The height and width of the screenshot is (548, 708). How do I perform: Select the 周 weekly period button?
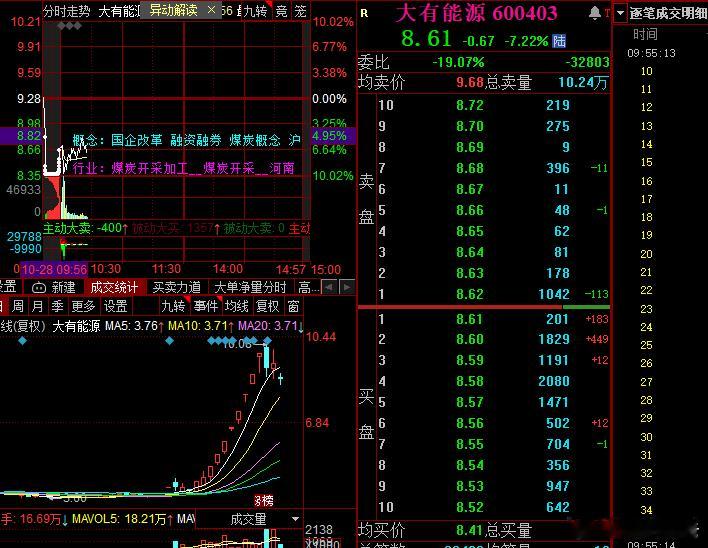(x=18, y=306)
